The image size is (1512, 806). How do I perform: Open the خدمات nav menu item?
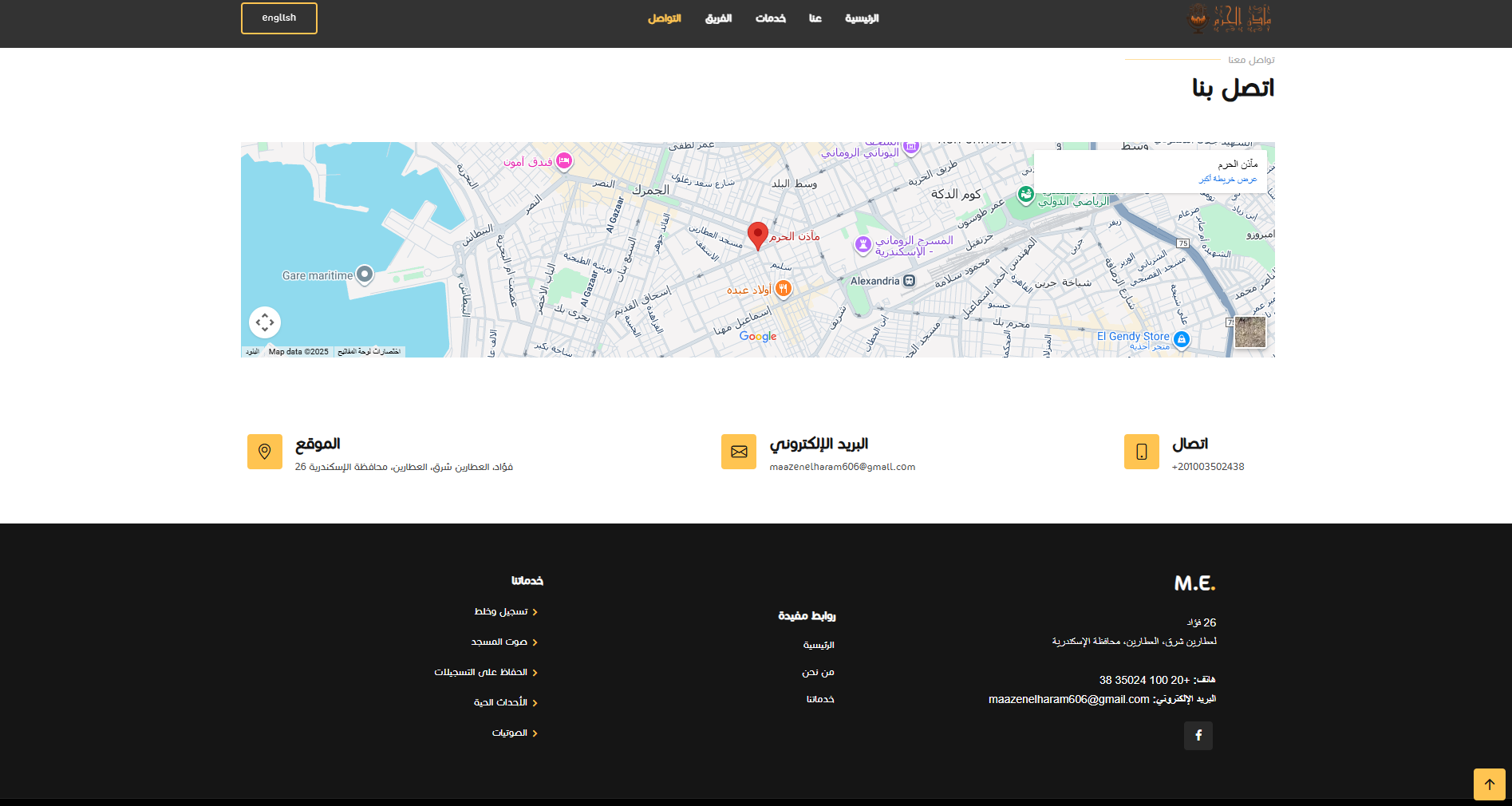point(771,18)
